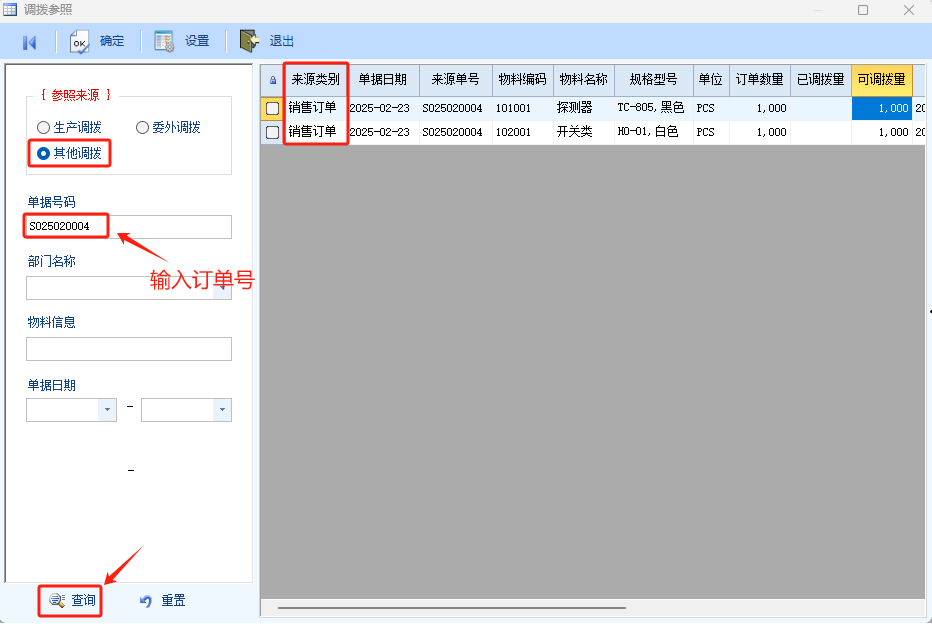The width and height of the screenshot is (932, 624).
Task: Click the horizontal scrollbar under the grid
Action: 450,607
